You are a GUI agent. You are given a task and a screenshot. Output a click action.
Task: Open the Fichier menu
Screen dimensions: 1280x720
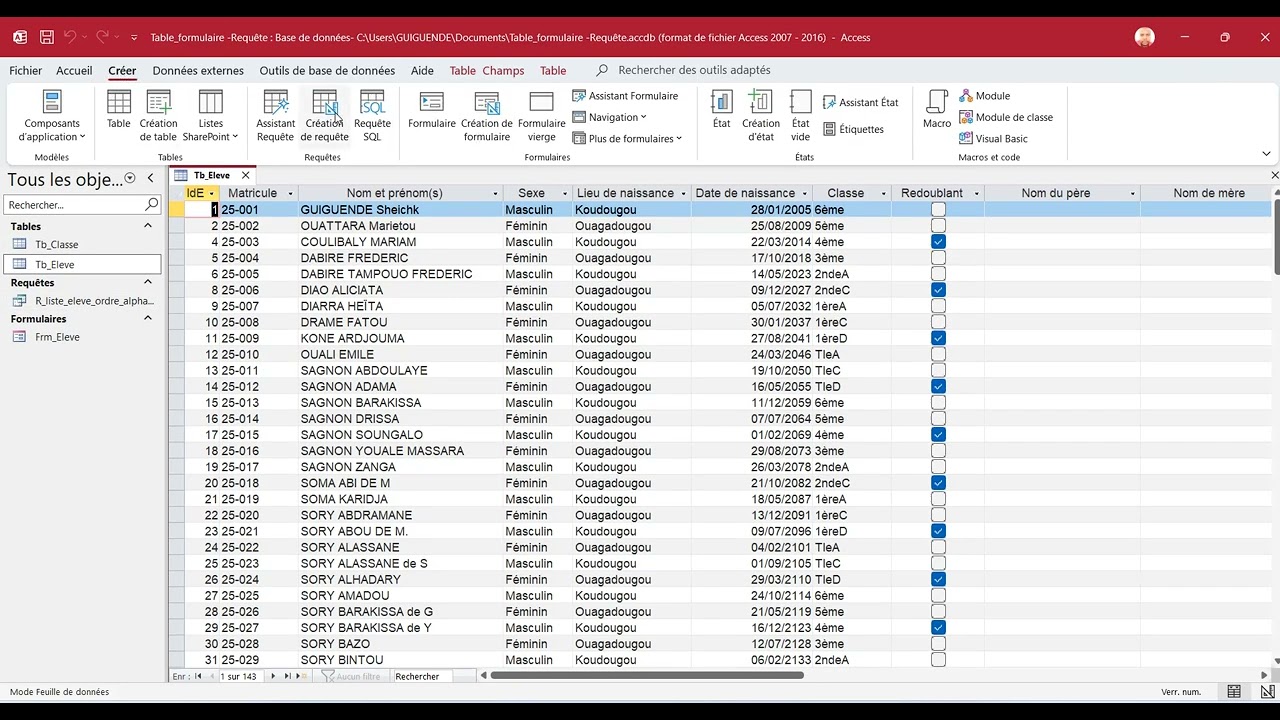click(x=26, y=71)
